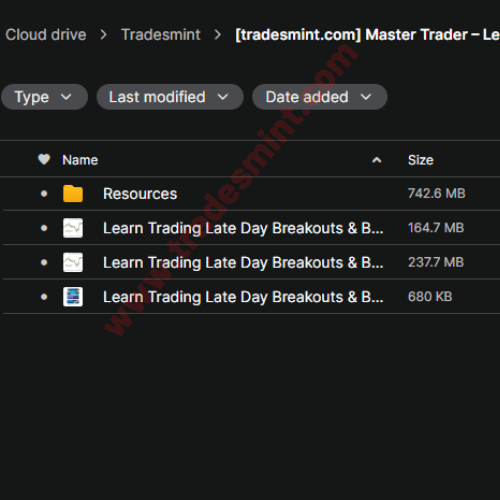500x500 pixels.
Task: Open the Last modified filter dropdown
Action: 170,97
